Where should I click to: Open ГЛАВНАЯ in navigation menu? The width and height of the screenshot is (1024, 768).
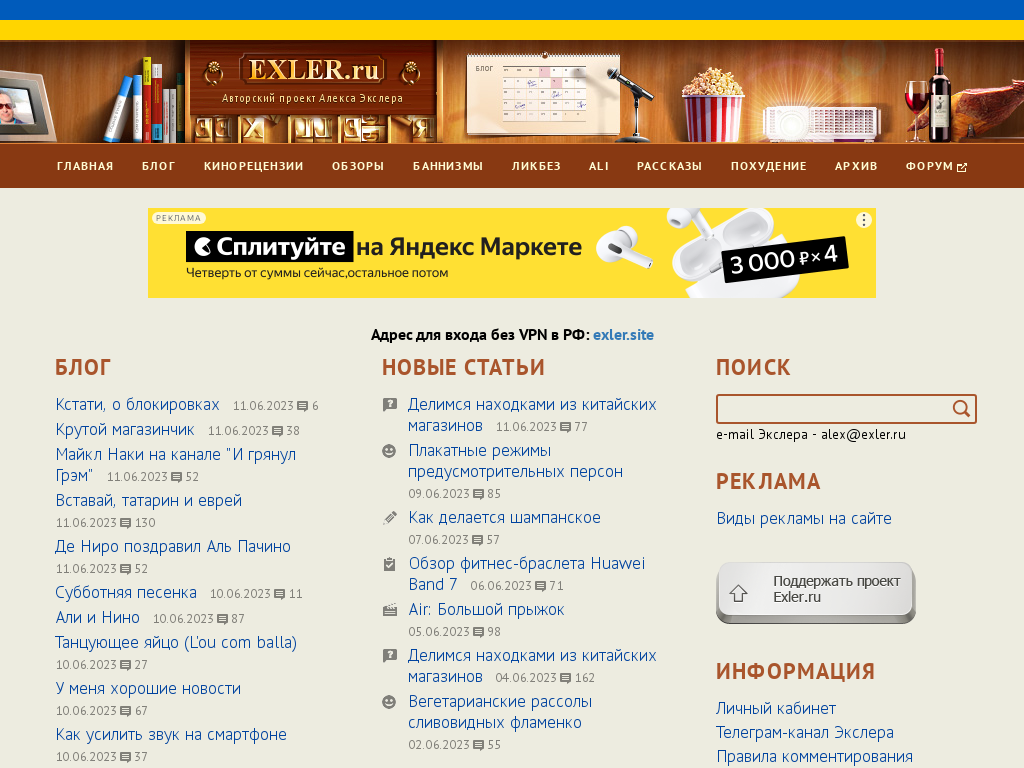coord(85,167)
